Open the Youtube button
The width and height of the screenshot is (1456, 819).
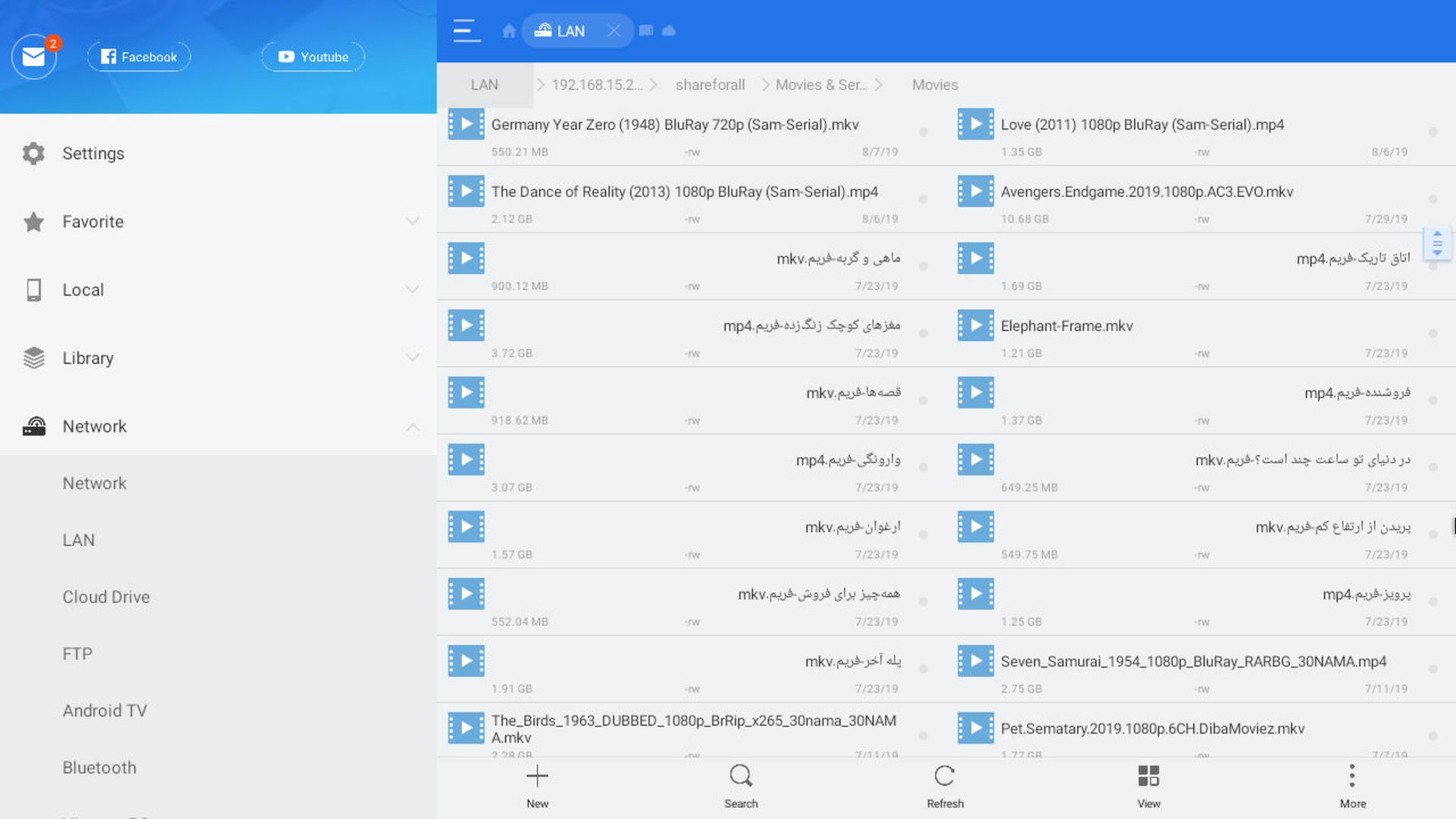[x=312, y=56]
